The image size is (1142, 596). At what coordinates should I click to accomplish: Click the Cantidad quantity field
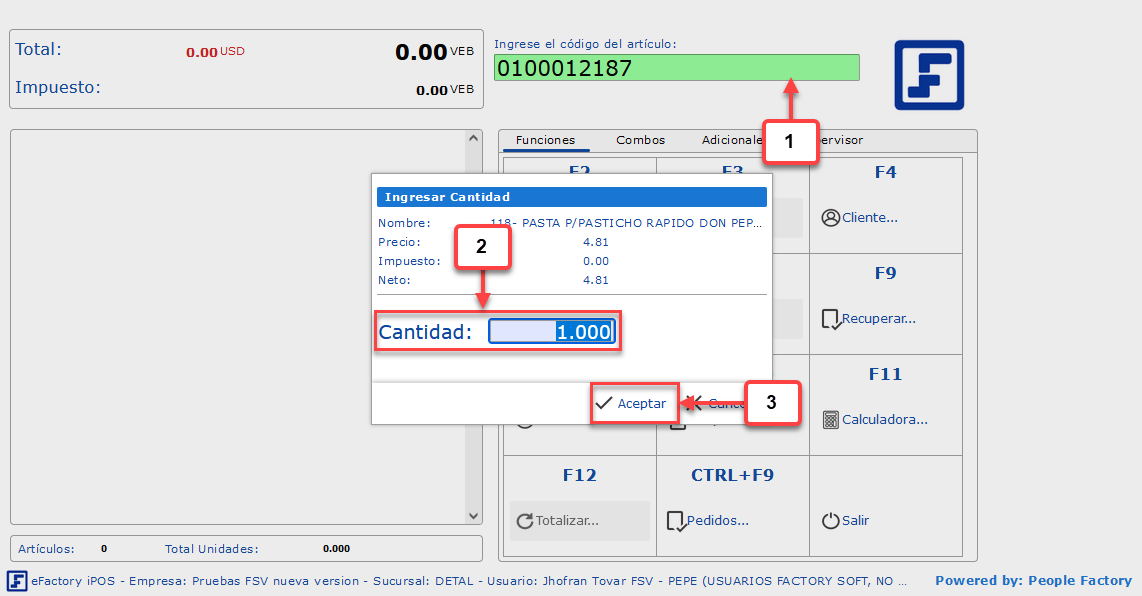tap(552, 332)
